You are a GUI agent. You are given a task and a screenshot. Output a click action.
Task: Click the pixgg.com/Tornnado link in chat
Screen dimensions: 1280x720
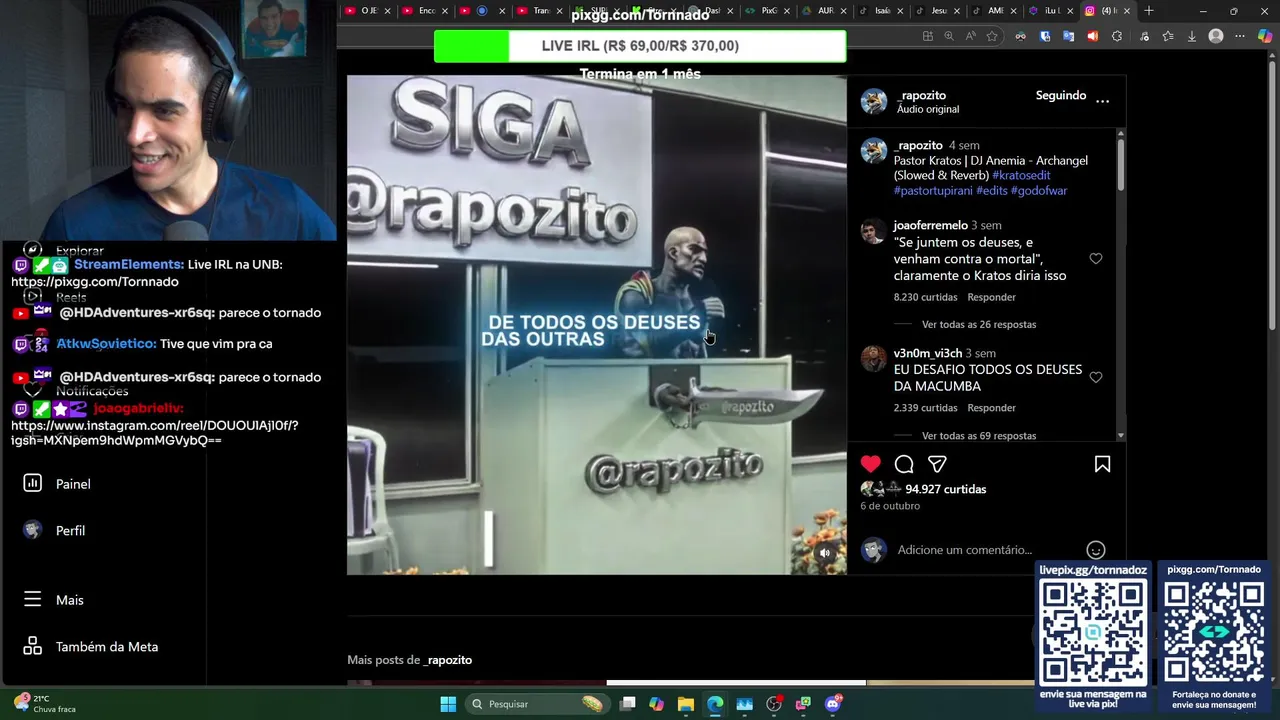pos(95,281)
